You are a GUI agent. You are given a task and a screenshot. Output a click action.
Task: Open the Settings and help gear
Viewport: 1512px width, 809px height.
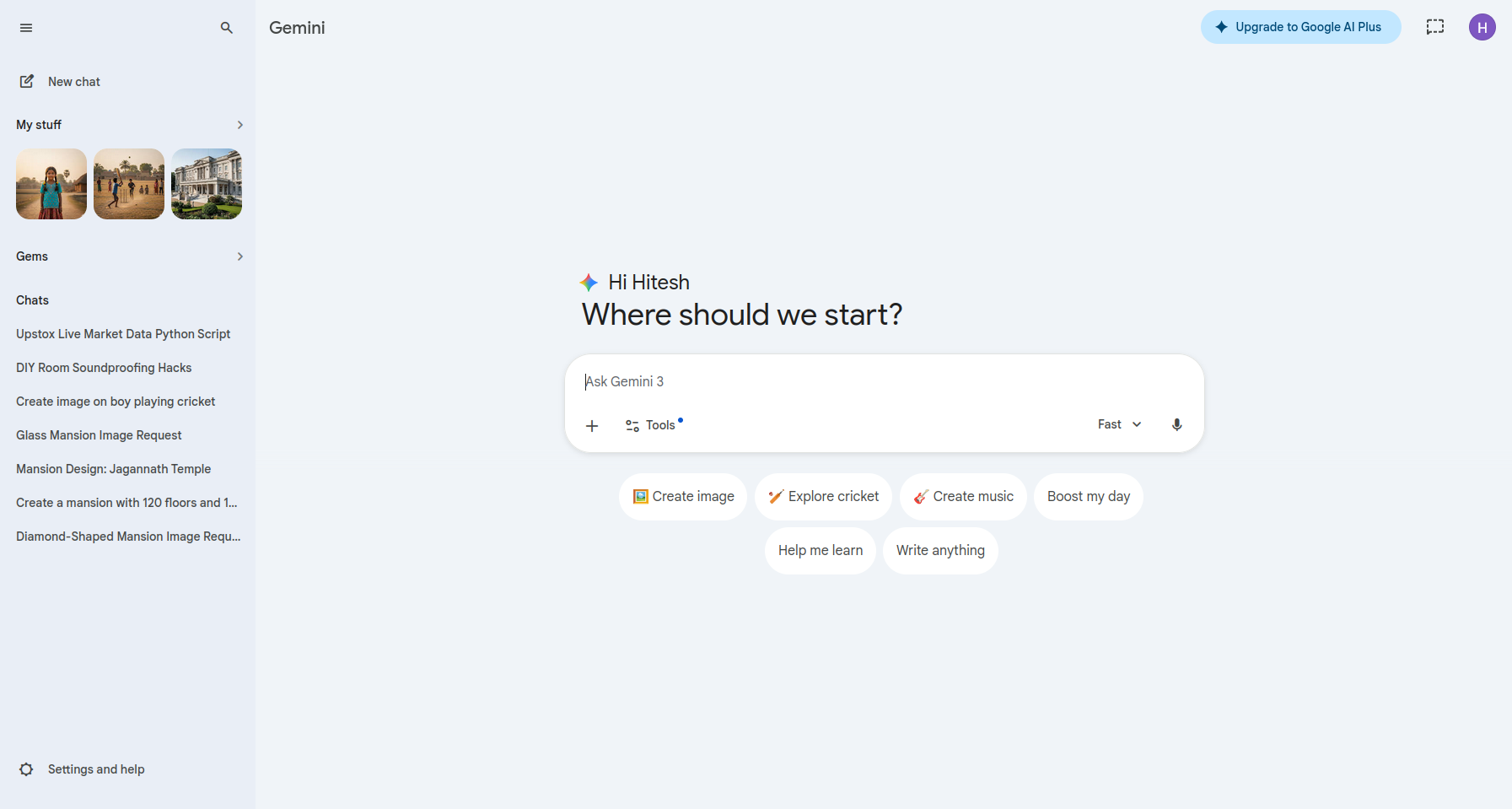coord(26,769)
